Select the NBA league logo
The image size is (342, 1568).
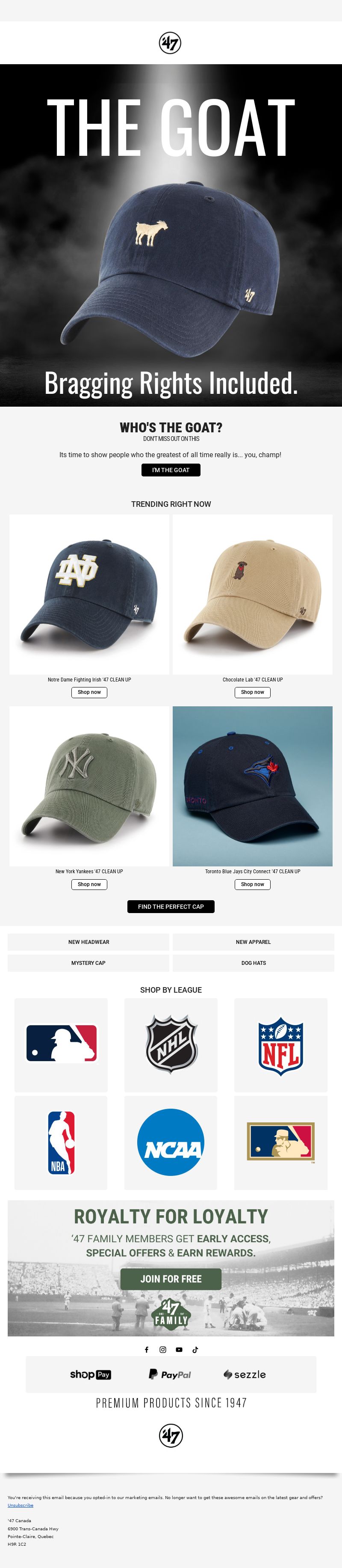coord(61,1143)
